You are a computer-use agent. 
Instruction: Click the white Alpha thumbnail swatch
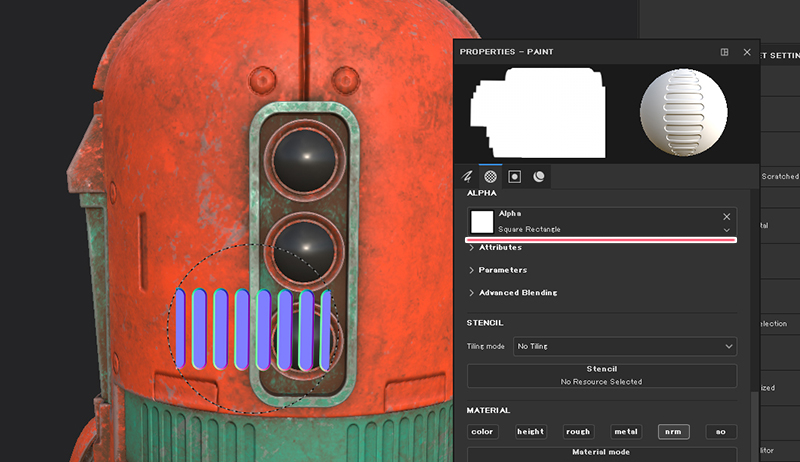(482, 222)
